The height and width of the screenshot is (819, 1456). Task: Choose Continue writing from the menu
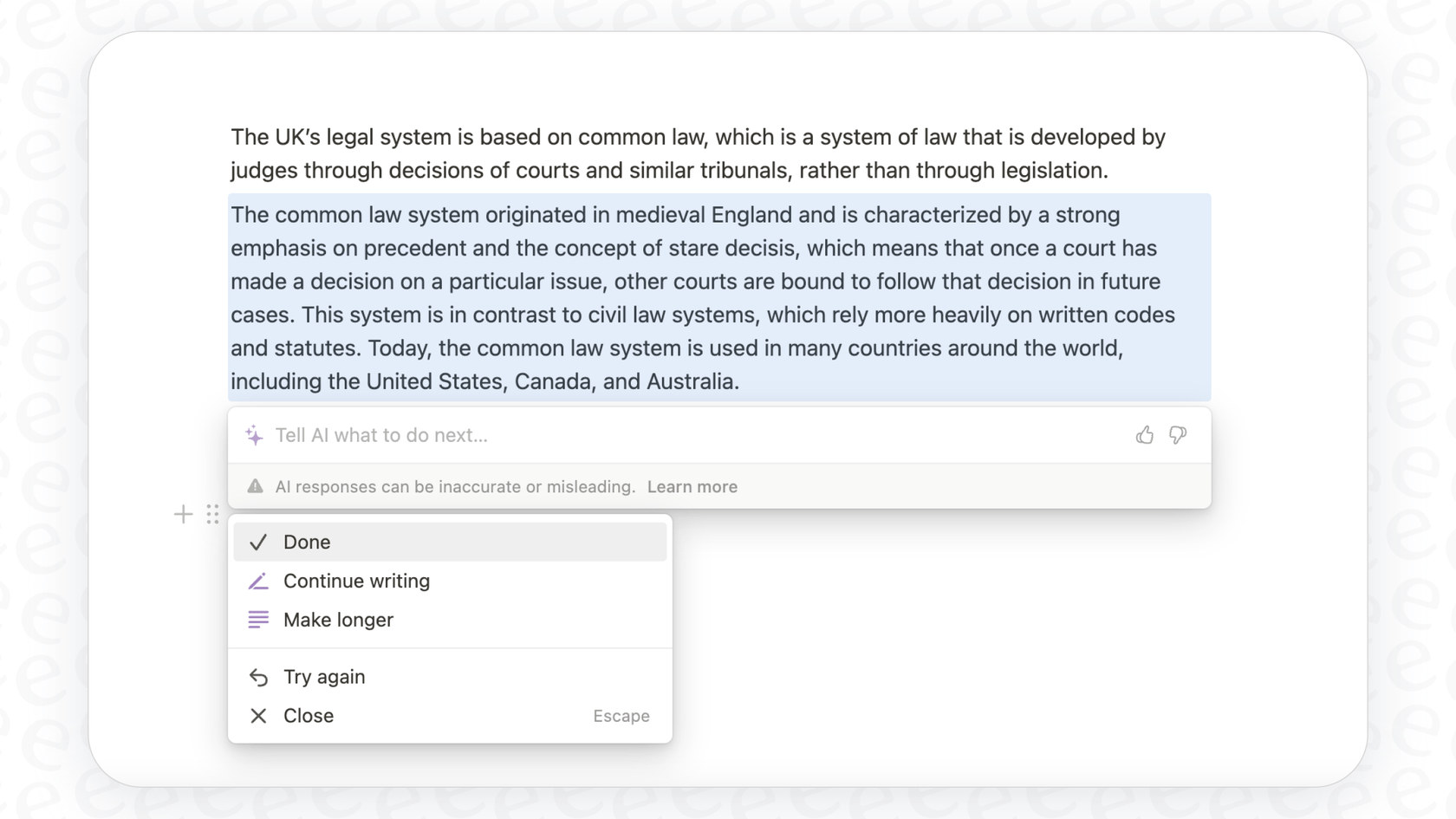coord(355,581)
